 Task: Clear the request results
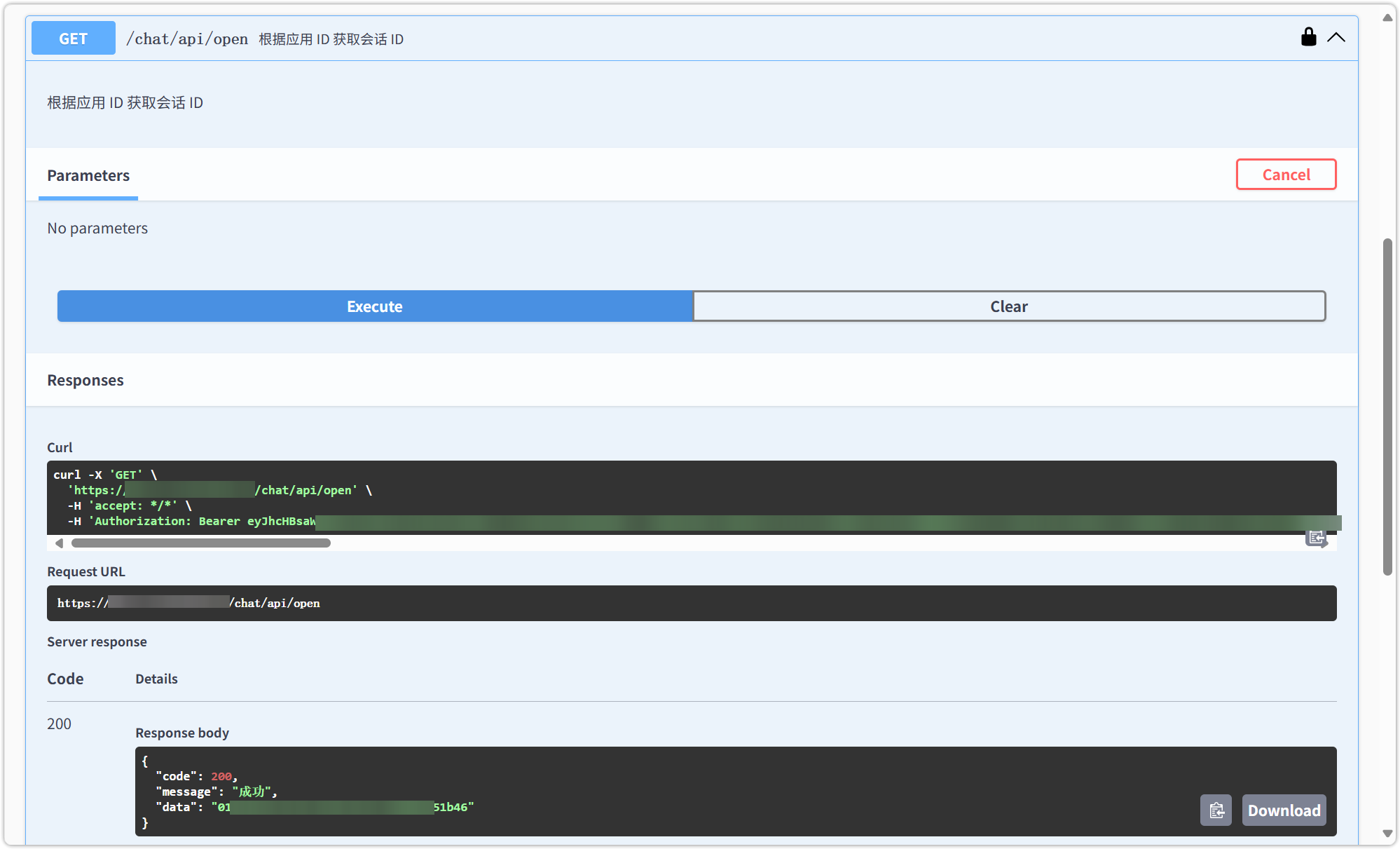tap(1008, 306)
